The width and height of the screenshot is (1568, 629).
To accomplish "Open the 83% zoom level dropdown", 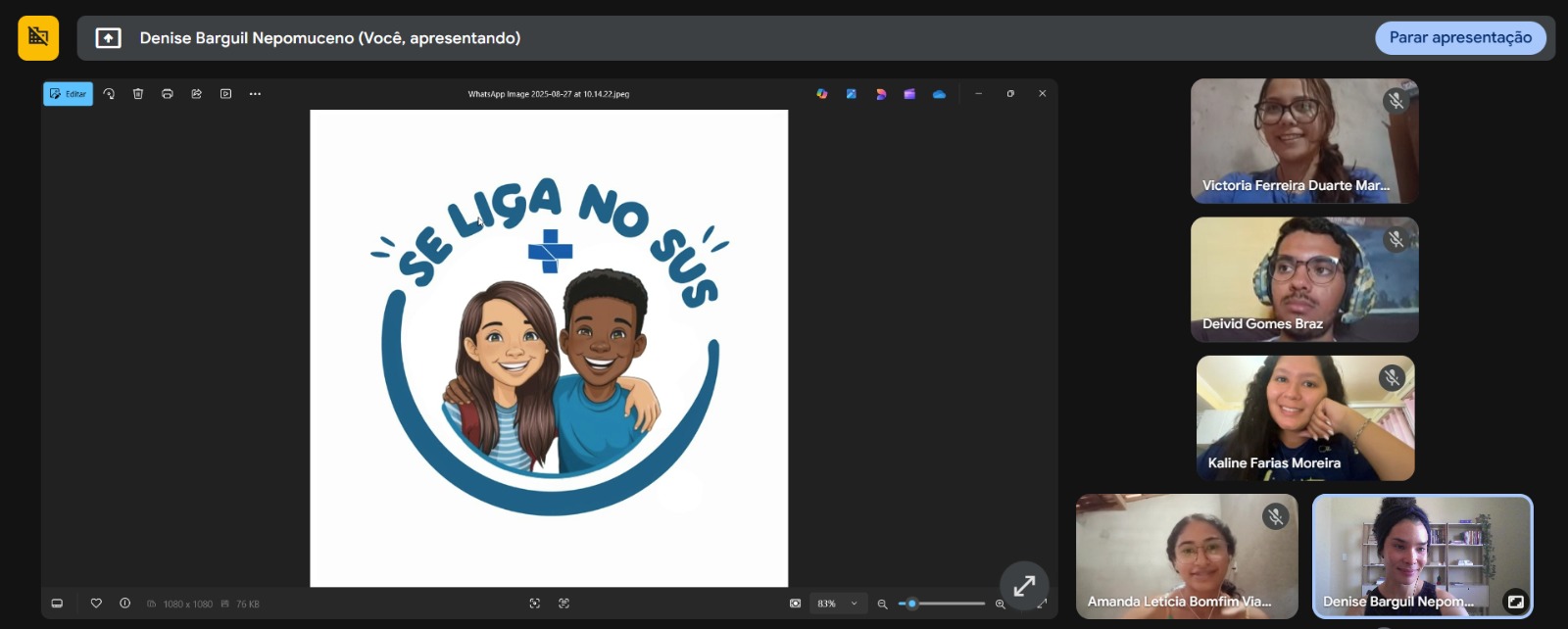I will click(838, 604).
